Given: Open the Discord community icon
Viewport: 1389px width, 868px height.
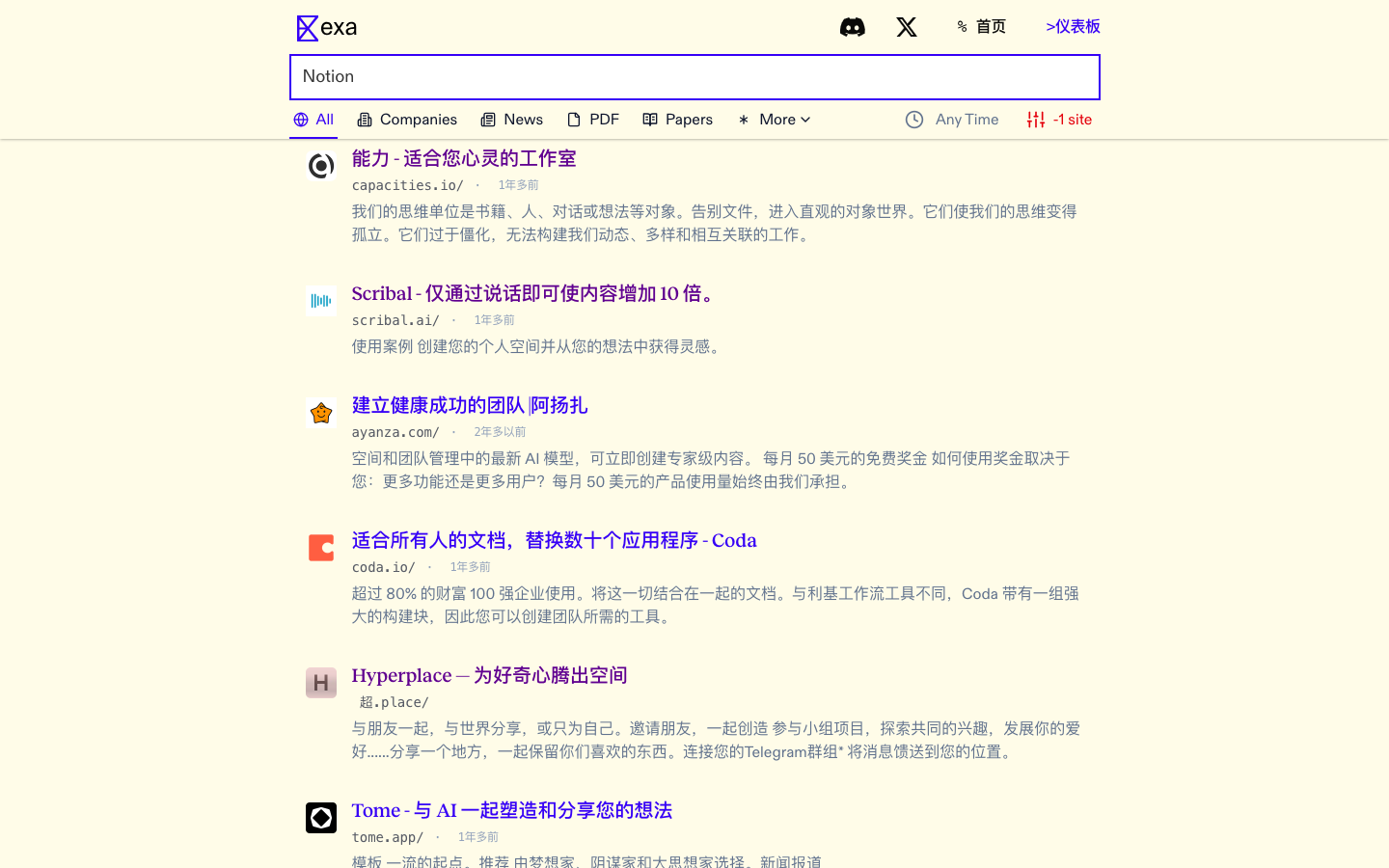Looking at the screenshot, I should pos(853,27).
